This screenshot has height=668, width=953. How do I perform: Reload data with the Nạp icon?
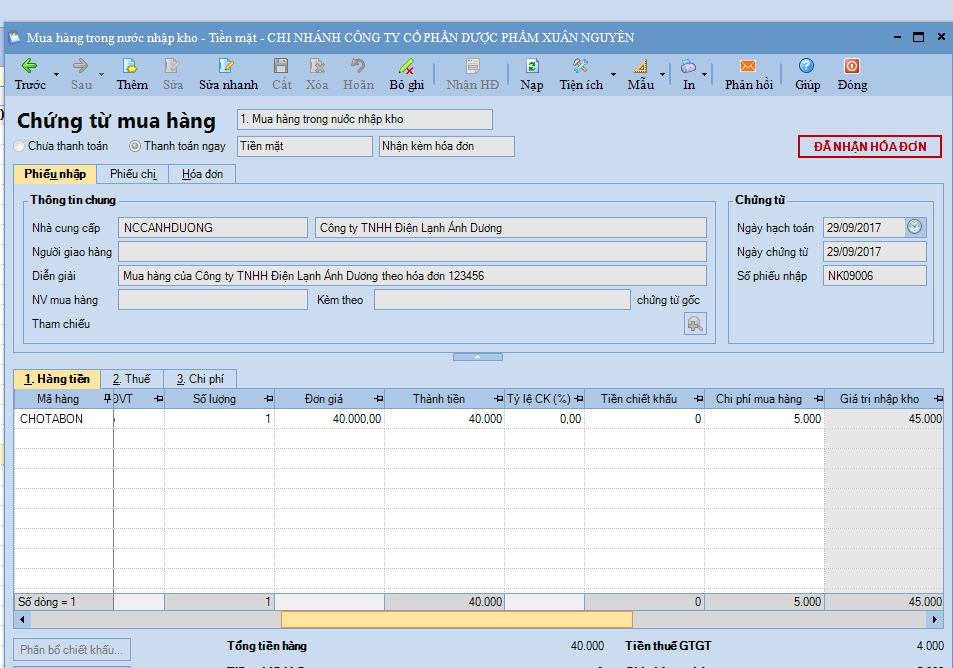pos(532,66)
